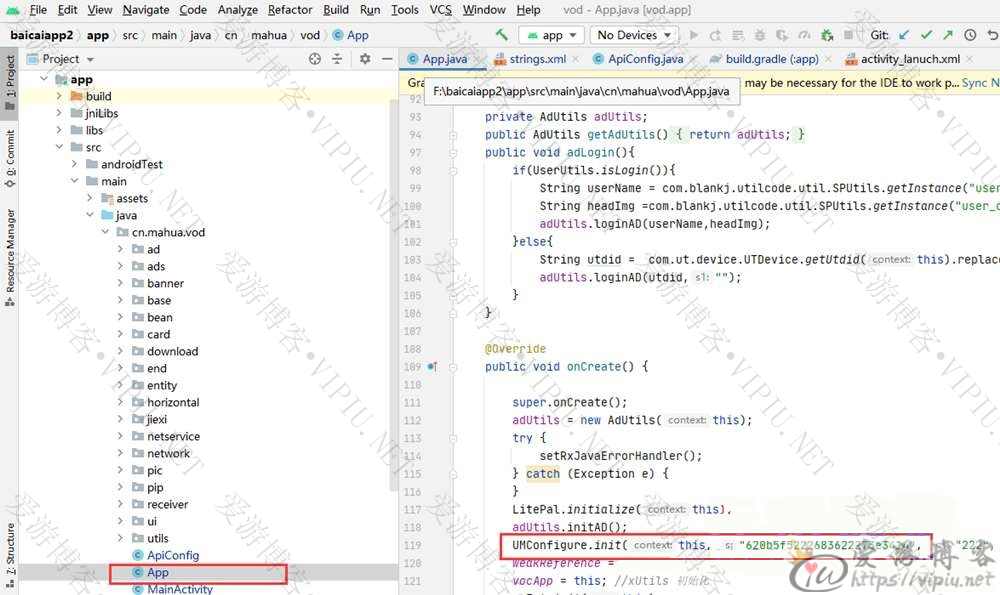Open the Resource Manager tool window

coord(10,257)
